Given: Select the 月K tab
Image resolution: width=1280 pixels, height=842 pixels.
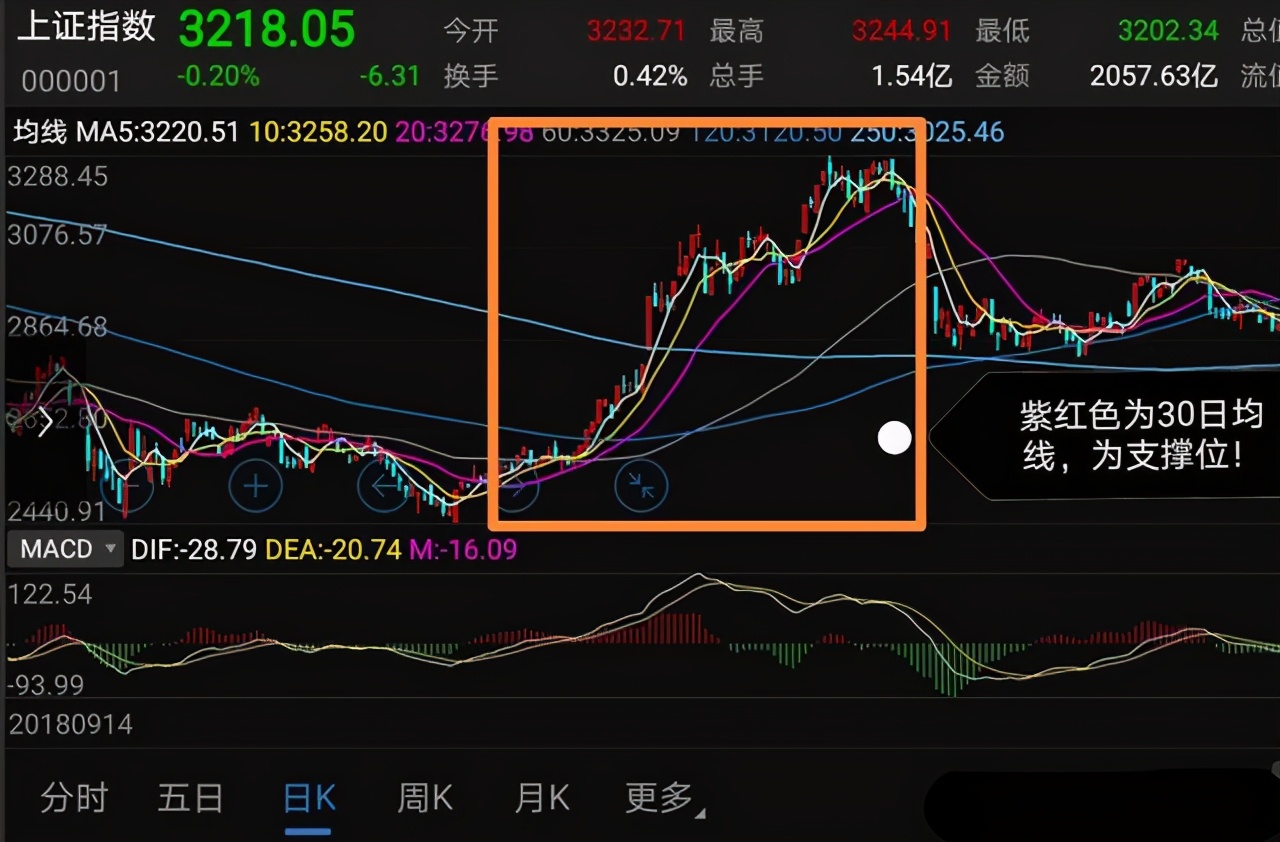Looking at the screenshot, I should click(x=542, y=798).
